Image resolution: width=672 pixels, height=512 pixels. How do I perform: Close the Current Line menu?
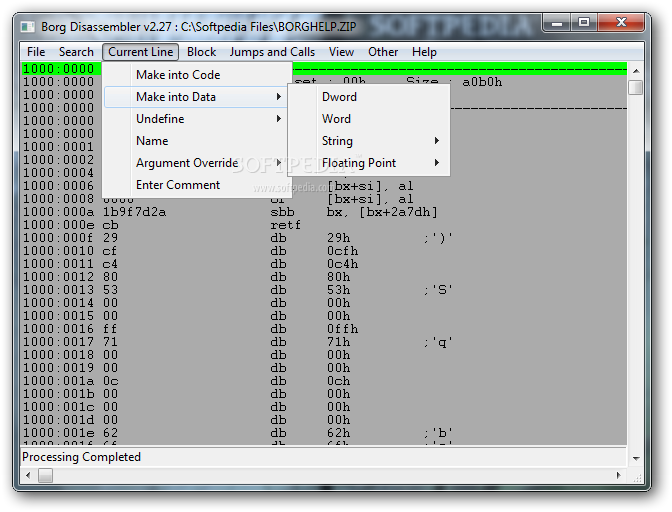[140, 52]
